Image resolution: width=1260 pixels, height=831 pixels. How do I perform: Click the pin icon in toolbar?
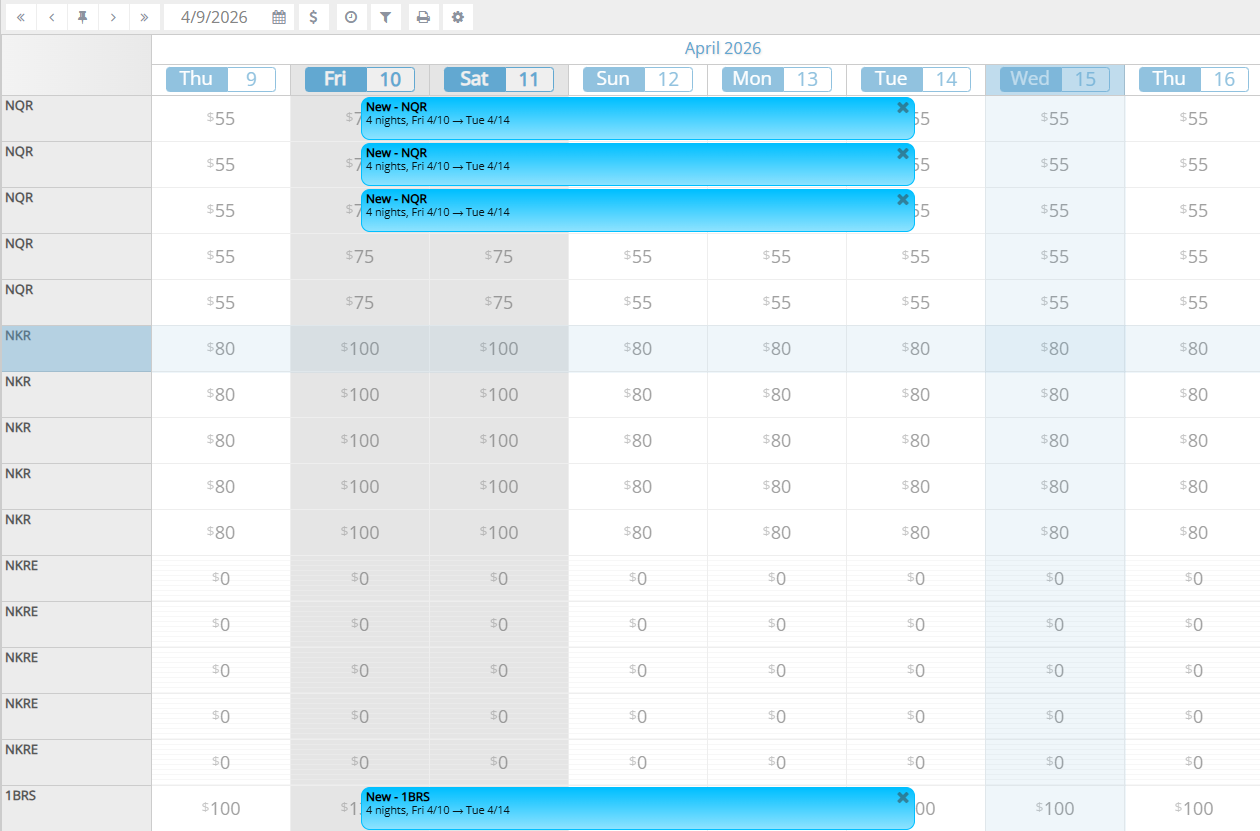(83, 17)
